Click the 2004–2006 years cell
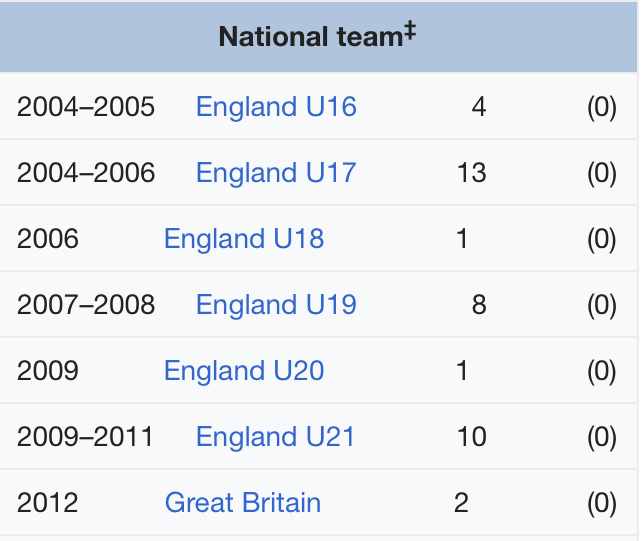 (86, 173)
